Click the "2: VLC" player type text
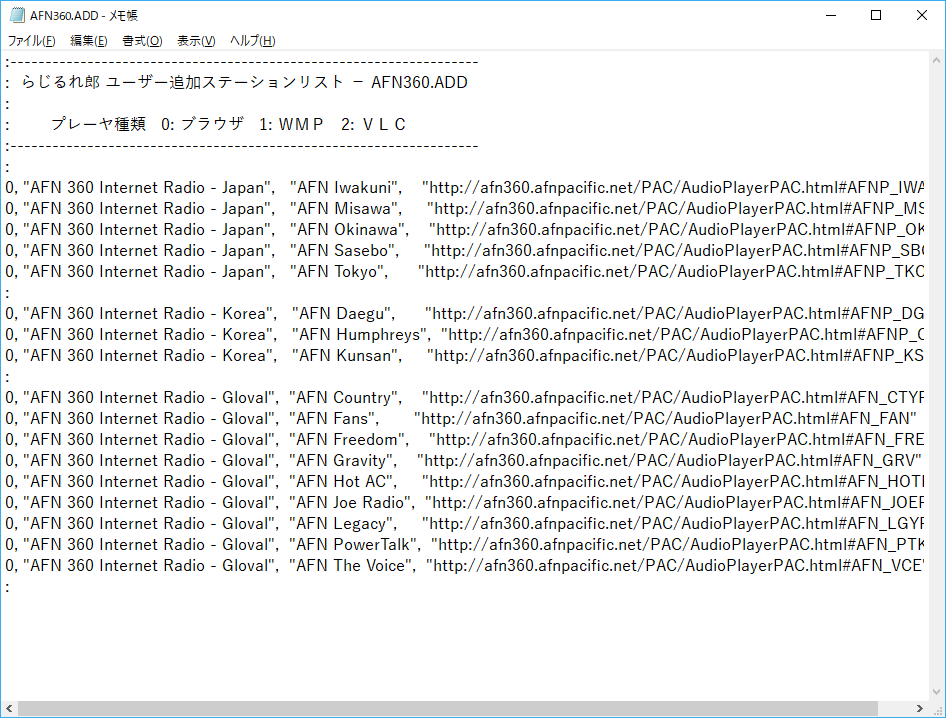946x718 pixels. coord(373,124)
